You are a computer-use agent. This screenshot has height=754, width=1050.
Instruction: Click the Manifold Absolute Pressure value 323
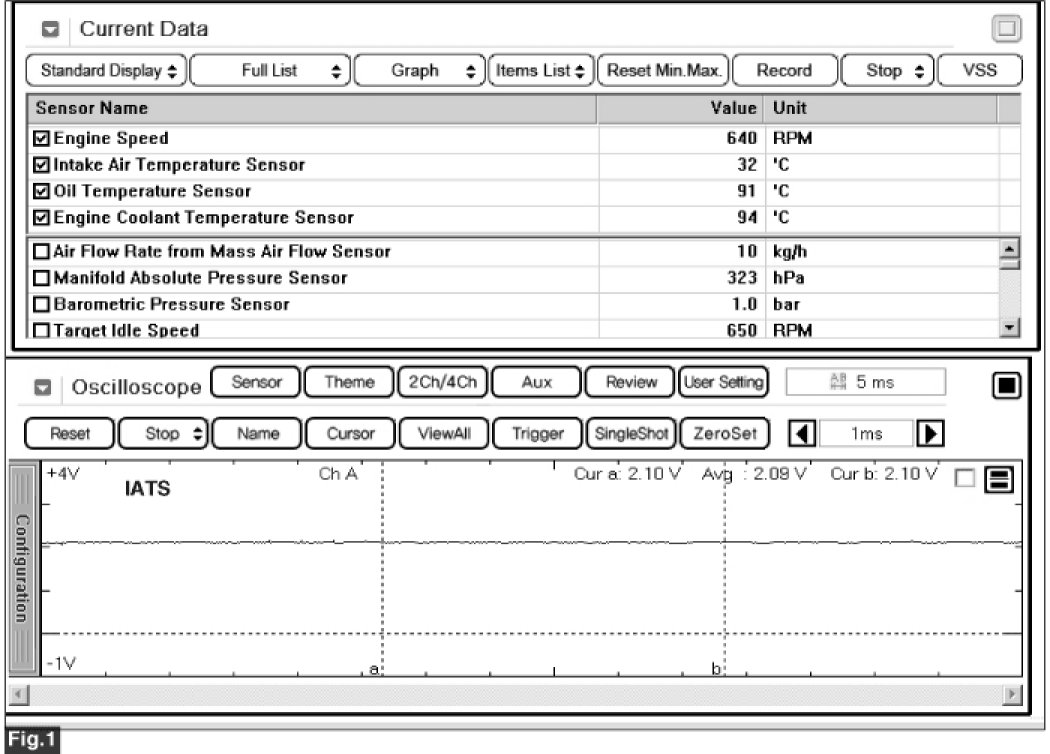pos(741,278)
